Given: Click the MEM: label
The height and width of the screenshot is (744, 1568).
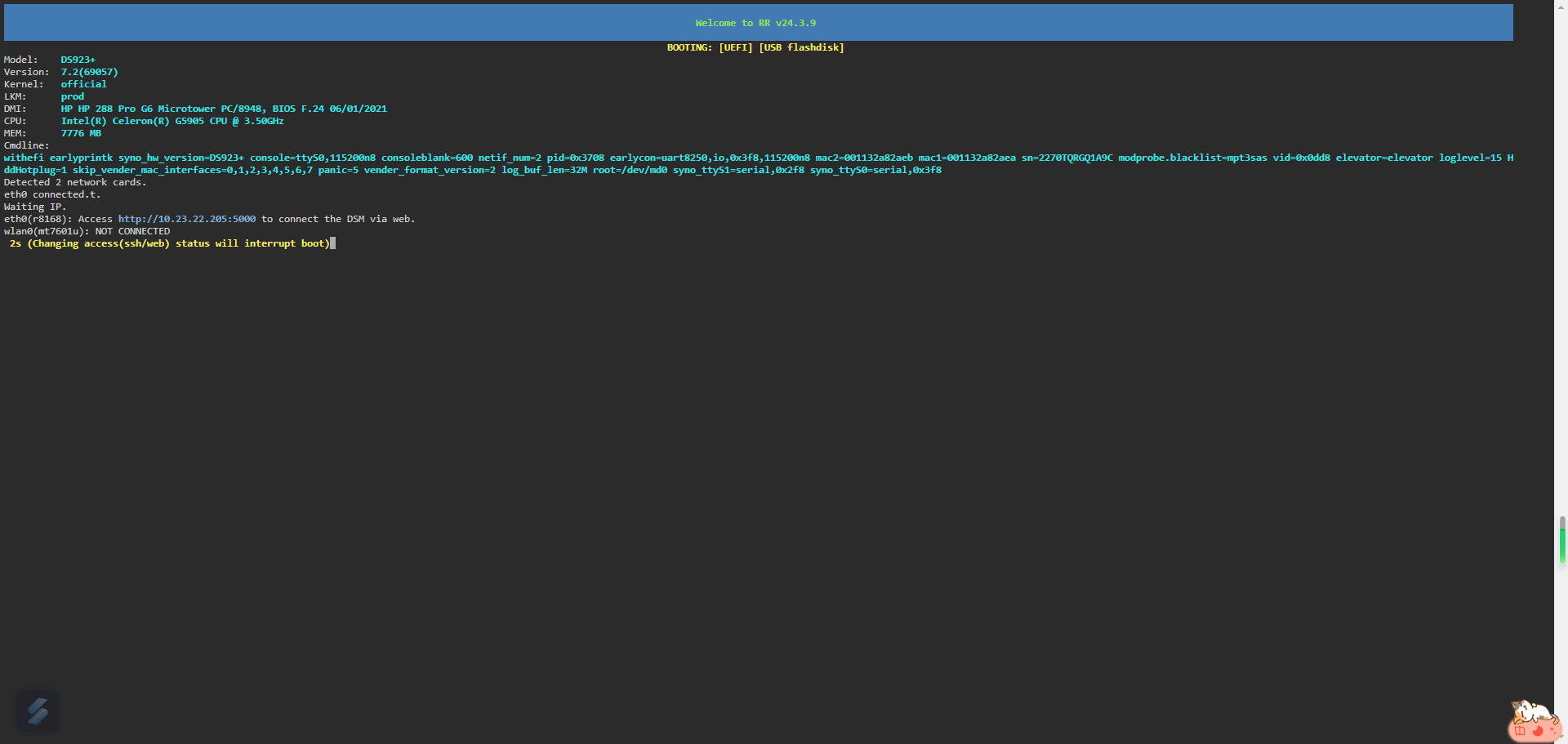Looking at the screenshot, I should pyautogui.click(x=15, y=133).
